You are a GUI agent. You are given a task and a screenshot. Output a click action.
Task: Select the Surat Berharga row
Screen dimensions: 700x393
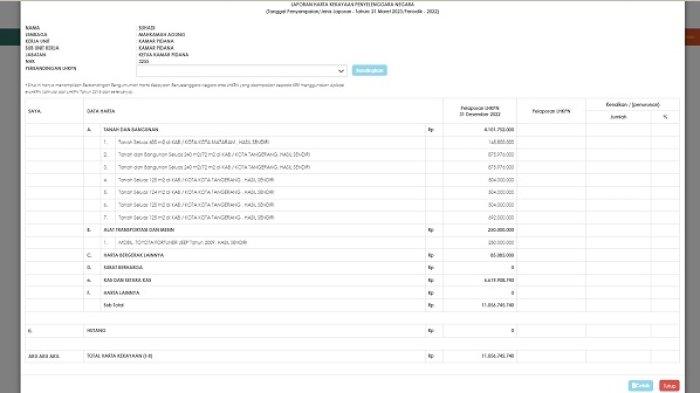click(x=353, y=268)
